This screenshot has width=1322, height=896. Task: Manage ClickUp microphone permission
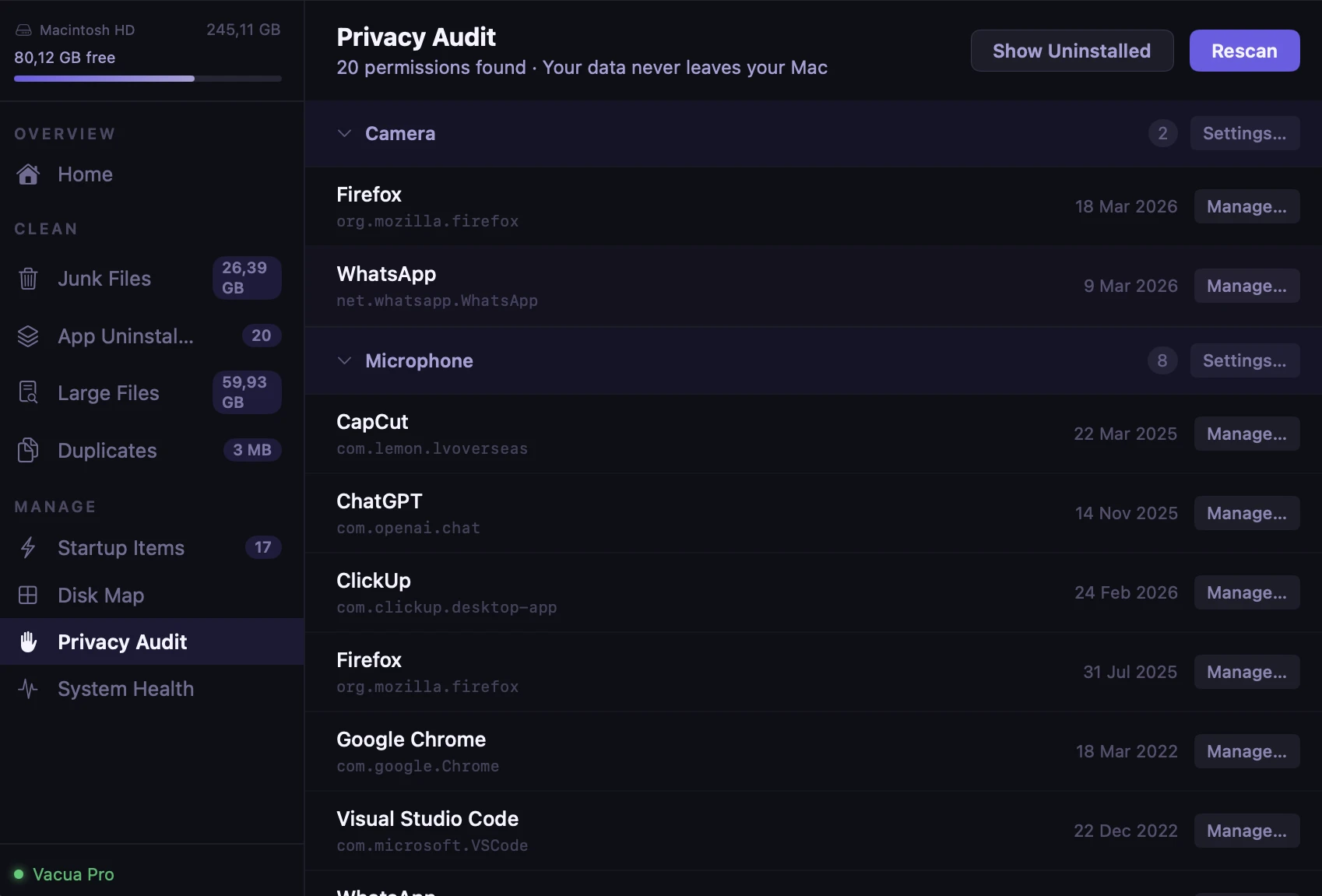1246,592
